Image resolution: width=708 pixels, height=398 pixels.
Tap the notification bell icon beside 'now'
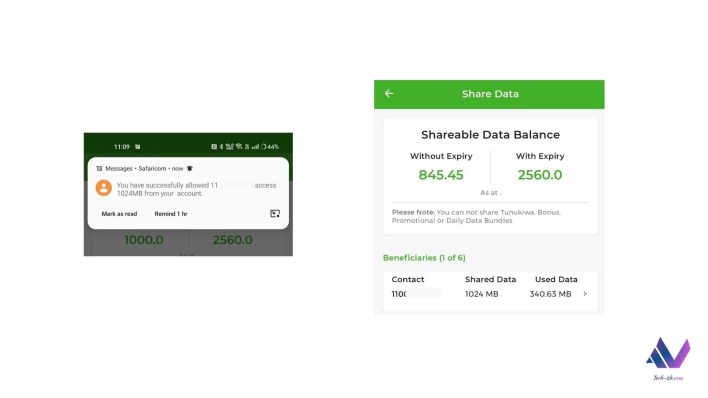pos(190,169)
